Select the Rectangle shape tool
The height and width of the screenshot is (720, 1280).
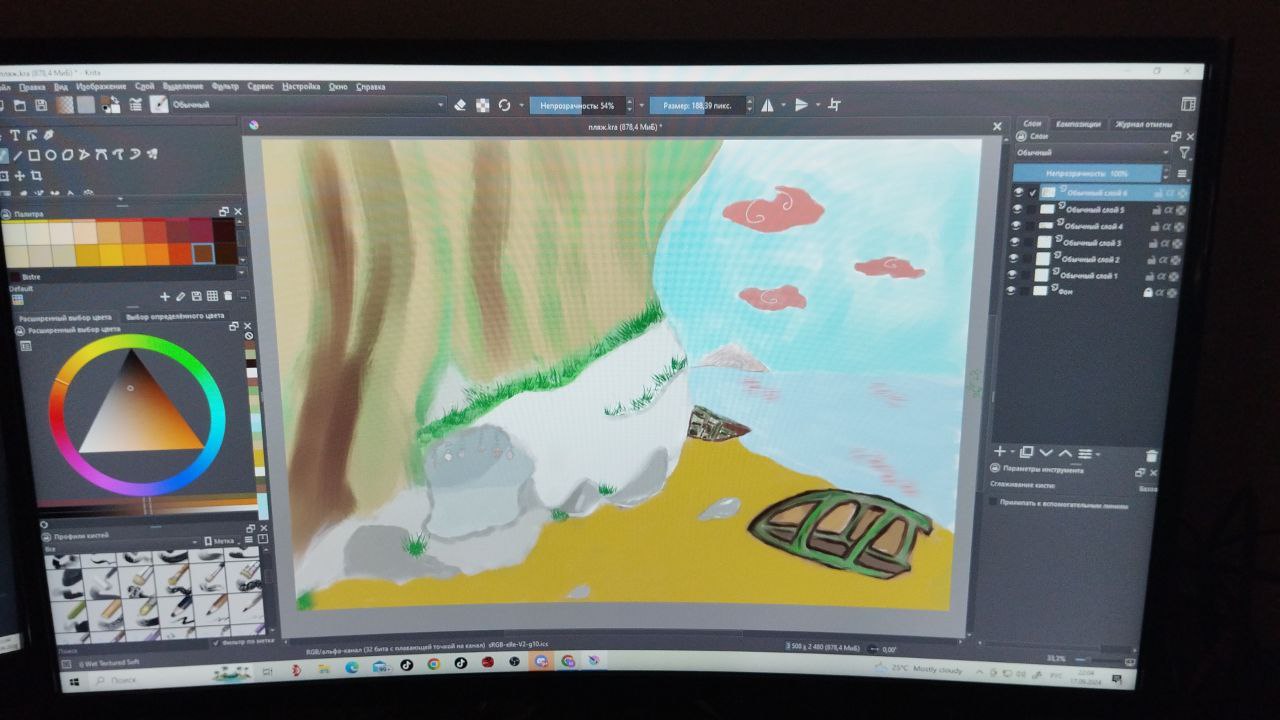pyautogui.click(x=33, y=155)
